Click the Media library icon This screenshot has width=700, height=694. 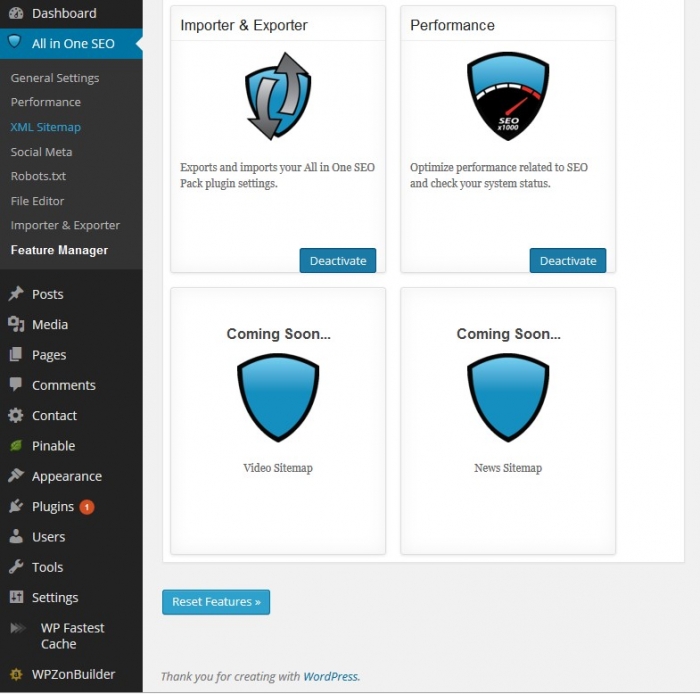[x=16, y=324]
